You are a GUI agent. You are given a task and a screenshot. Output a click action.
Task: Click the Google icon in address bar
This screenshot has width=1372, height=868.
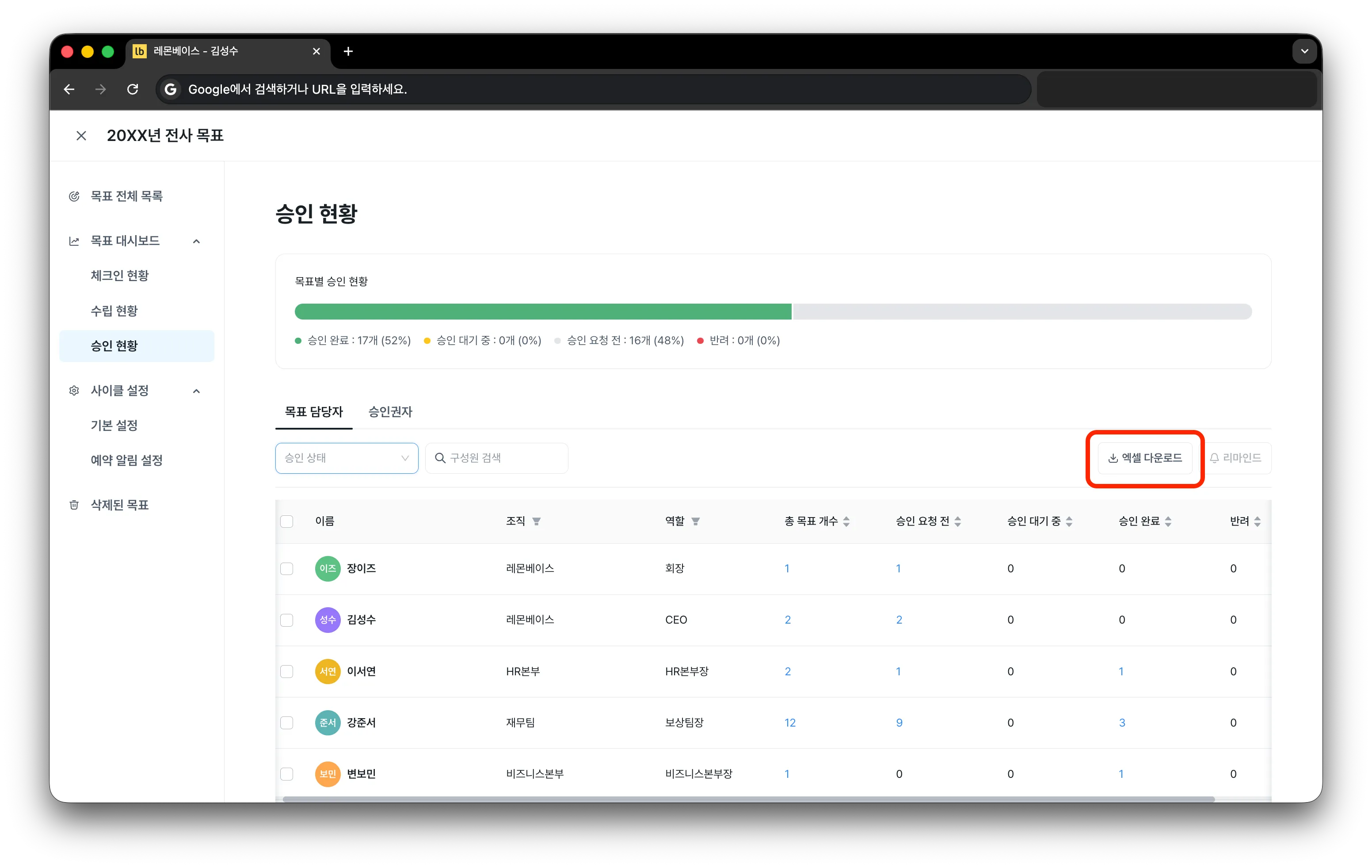click(170, 89)
